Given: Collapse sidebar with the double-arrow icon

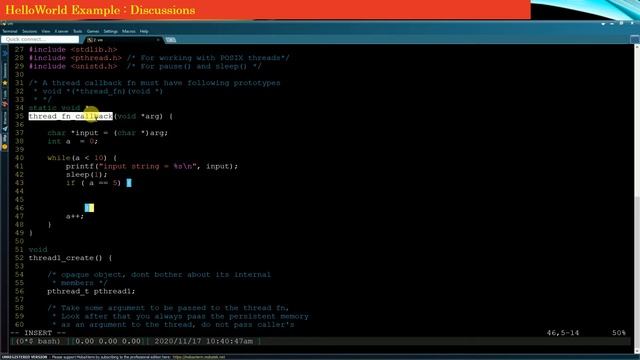Looking at the screenshot, I should pos(5,53).
